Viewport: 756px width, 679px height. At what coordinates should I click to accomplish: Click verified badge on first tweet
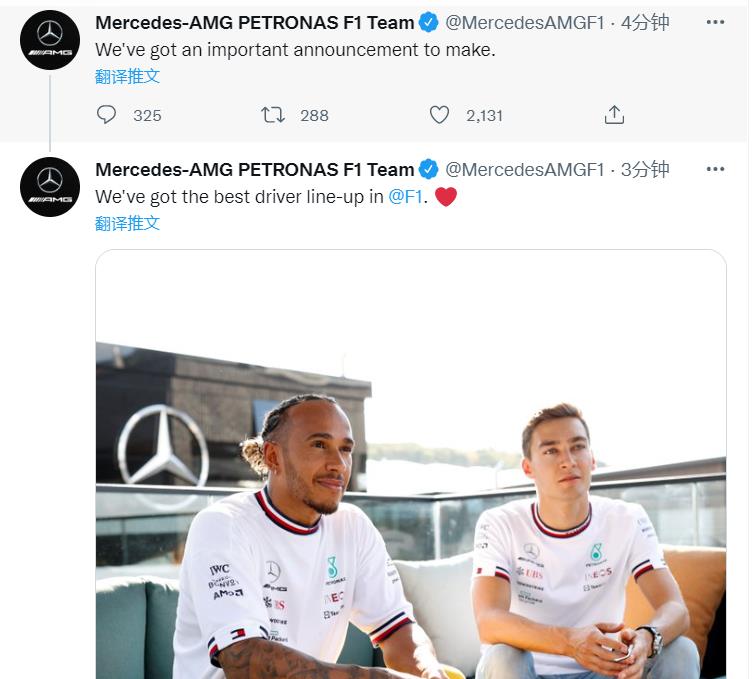[428, 22]
